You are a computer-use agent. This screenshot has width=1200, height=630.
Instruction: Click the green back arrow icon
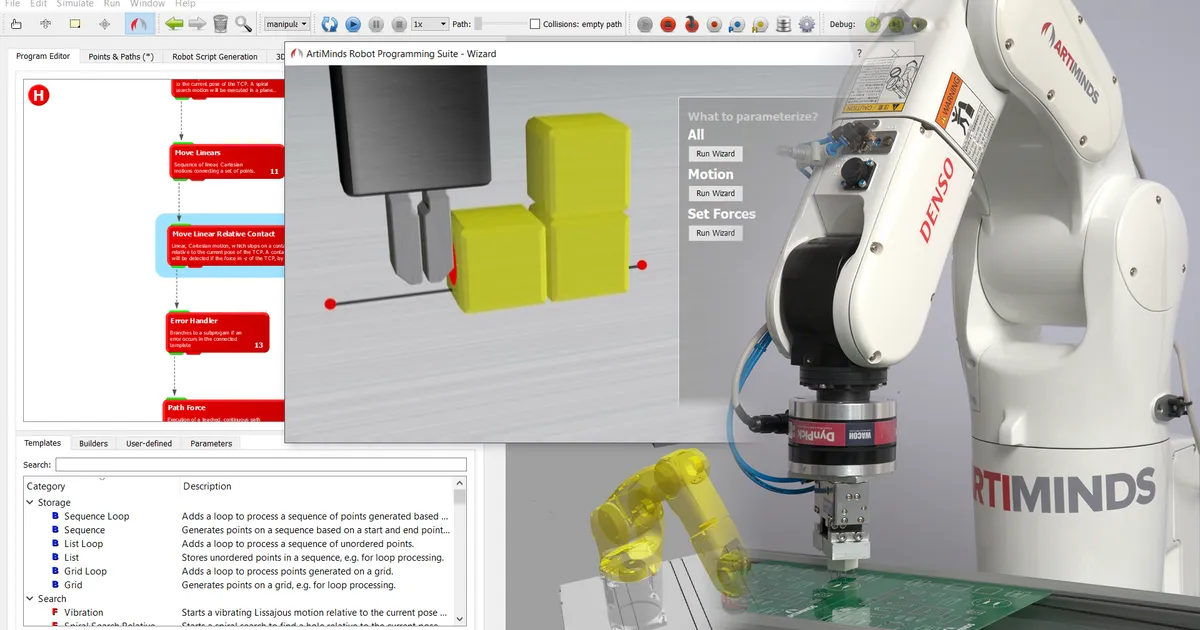coord(174,23)
